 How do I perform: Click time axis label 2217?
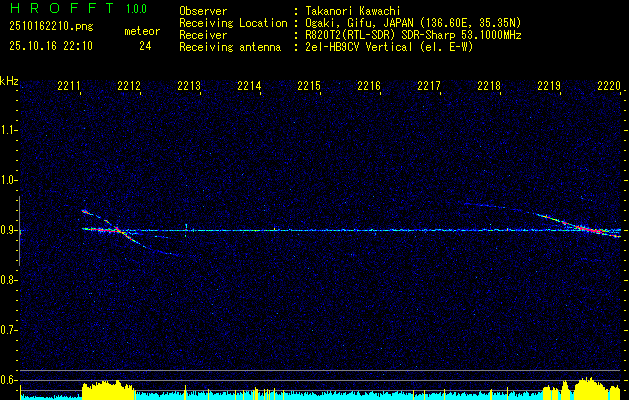429,86
